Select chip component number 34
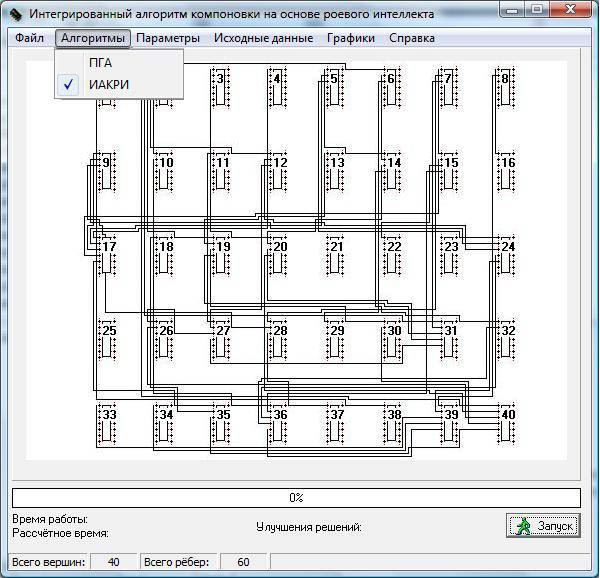The height and width of the screenshot is (578, 600). pos(164,424)
